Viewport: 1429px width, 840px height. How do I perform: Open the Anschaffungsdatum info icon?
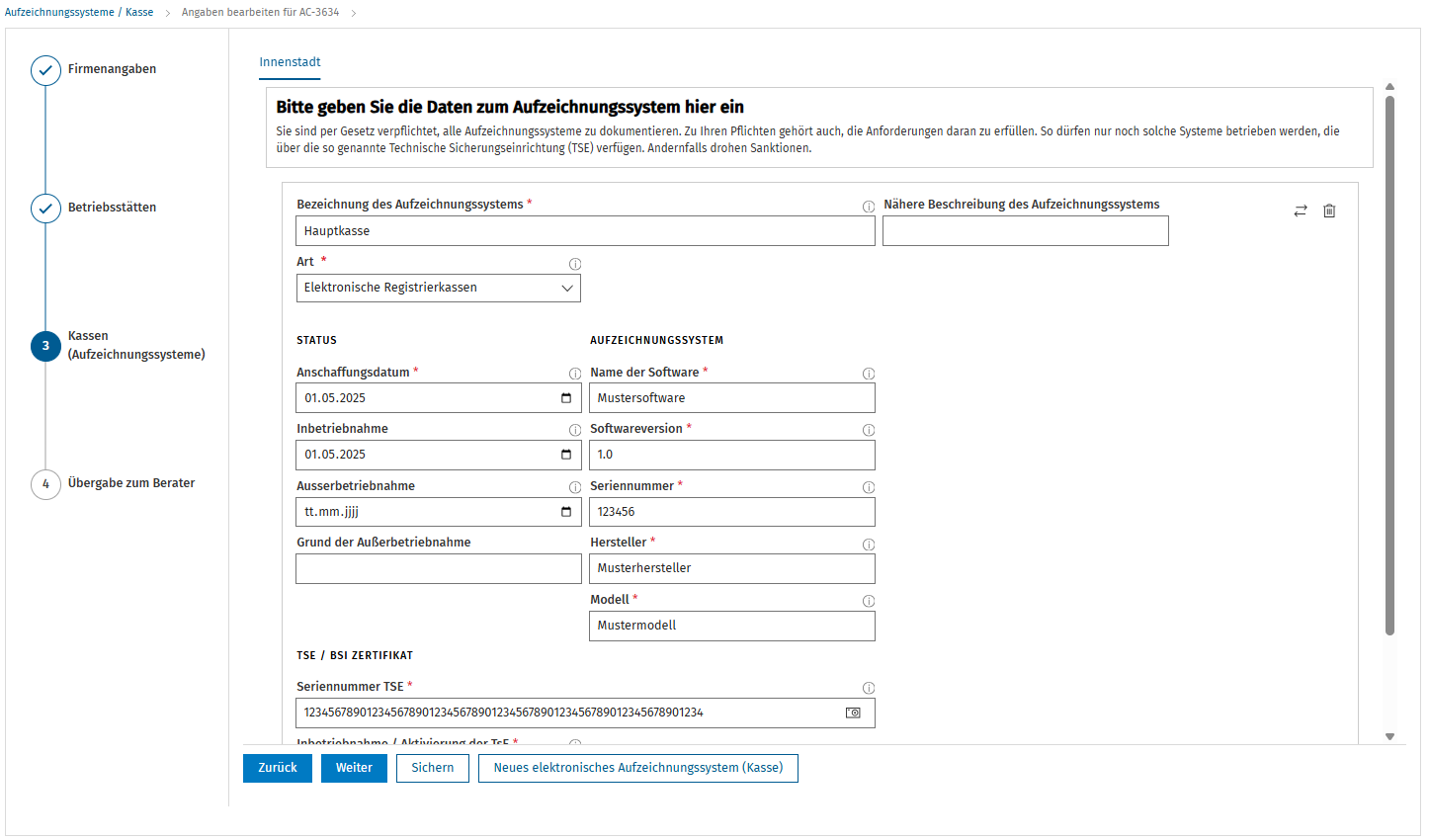tap(575, 374)
